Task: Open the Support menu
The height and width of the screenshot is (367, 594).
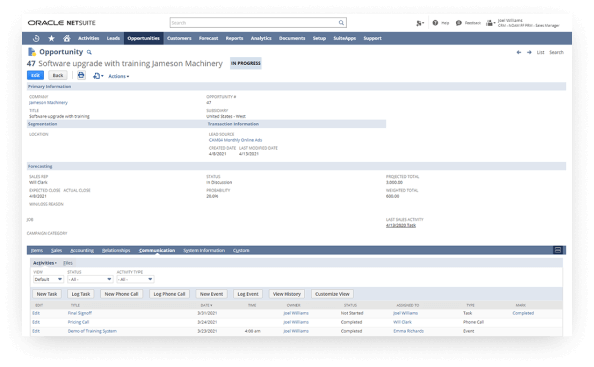Action: coord(372,38)
